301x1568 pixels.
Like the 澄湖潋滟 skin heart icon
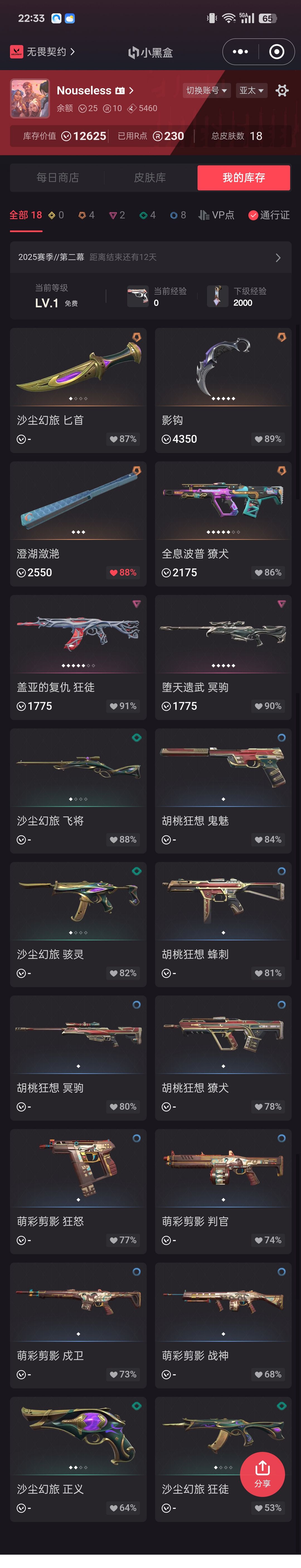(113, 573)
